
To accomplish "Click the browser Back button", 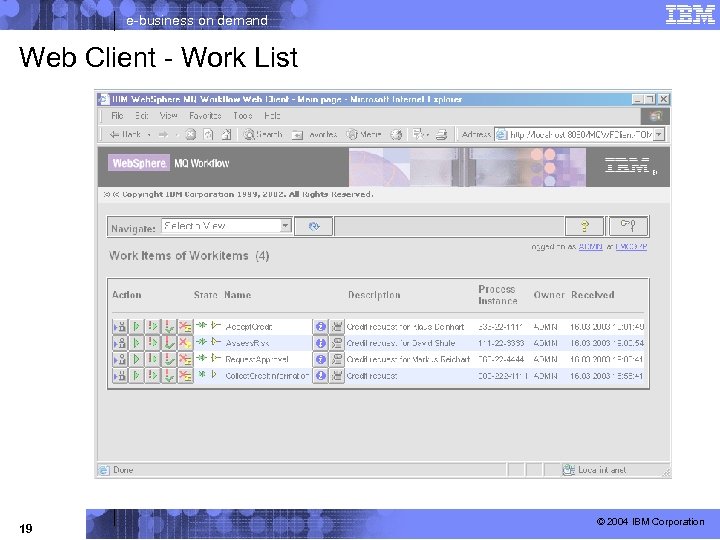I will [x=125, y=135].
